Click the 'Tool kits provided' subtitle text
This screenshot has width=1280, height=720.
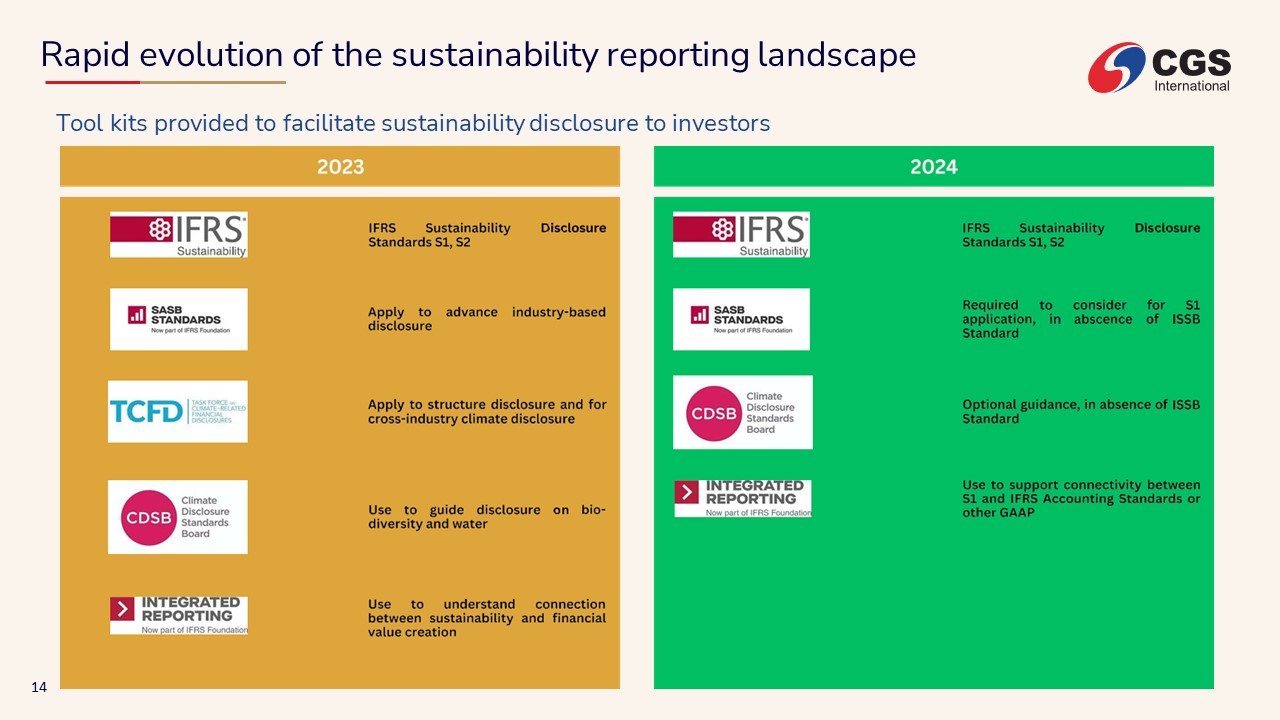(x=412, y=123)
